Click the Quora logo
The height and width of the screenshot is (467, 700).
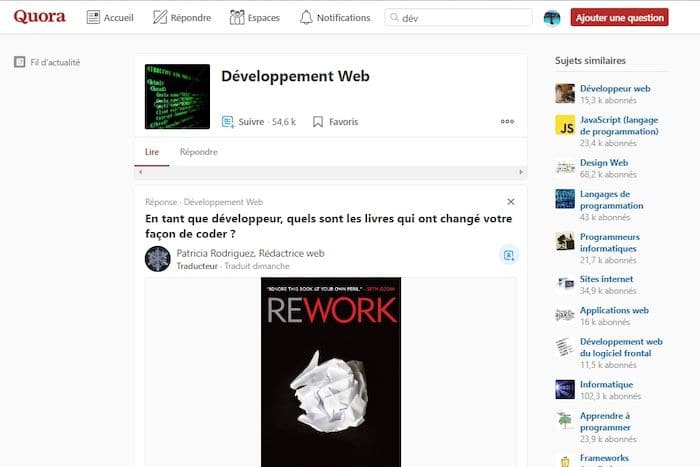(39, 17)
